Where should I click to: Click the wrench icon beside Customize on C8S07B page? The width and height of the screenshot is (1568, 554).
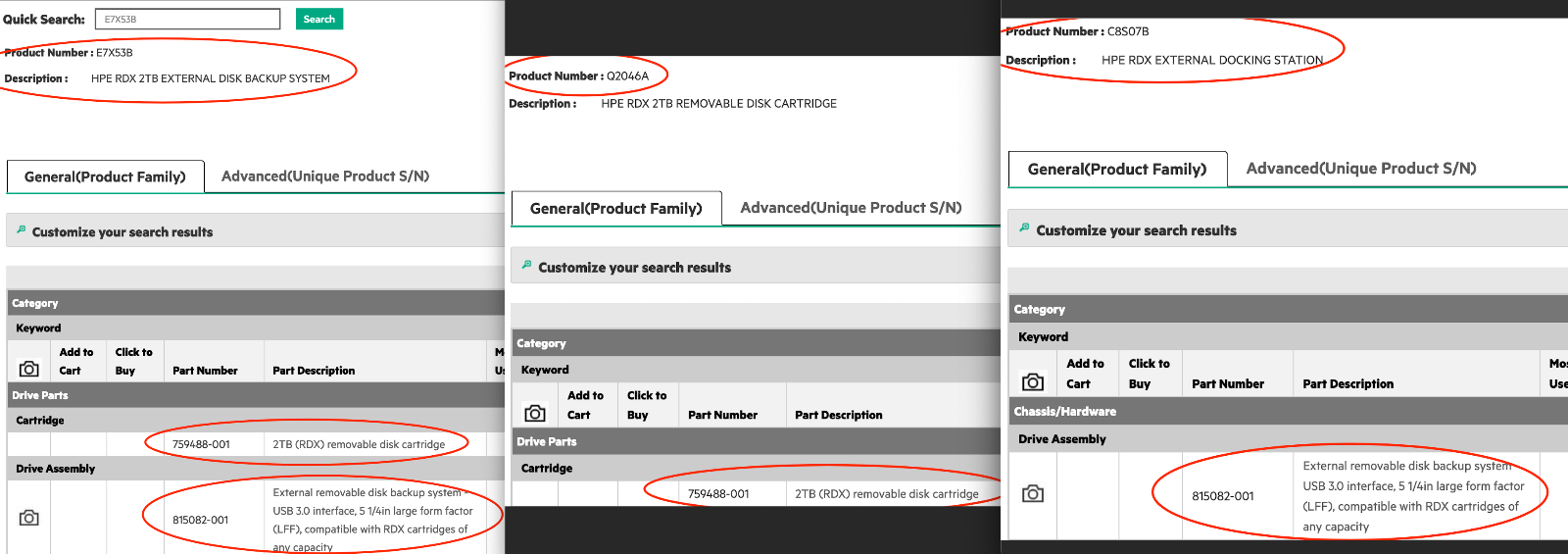(x=1024, y=227)
